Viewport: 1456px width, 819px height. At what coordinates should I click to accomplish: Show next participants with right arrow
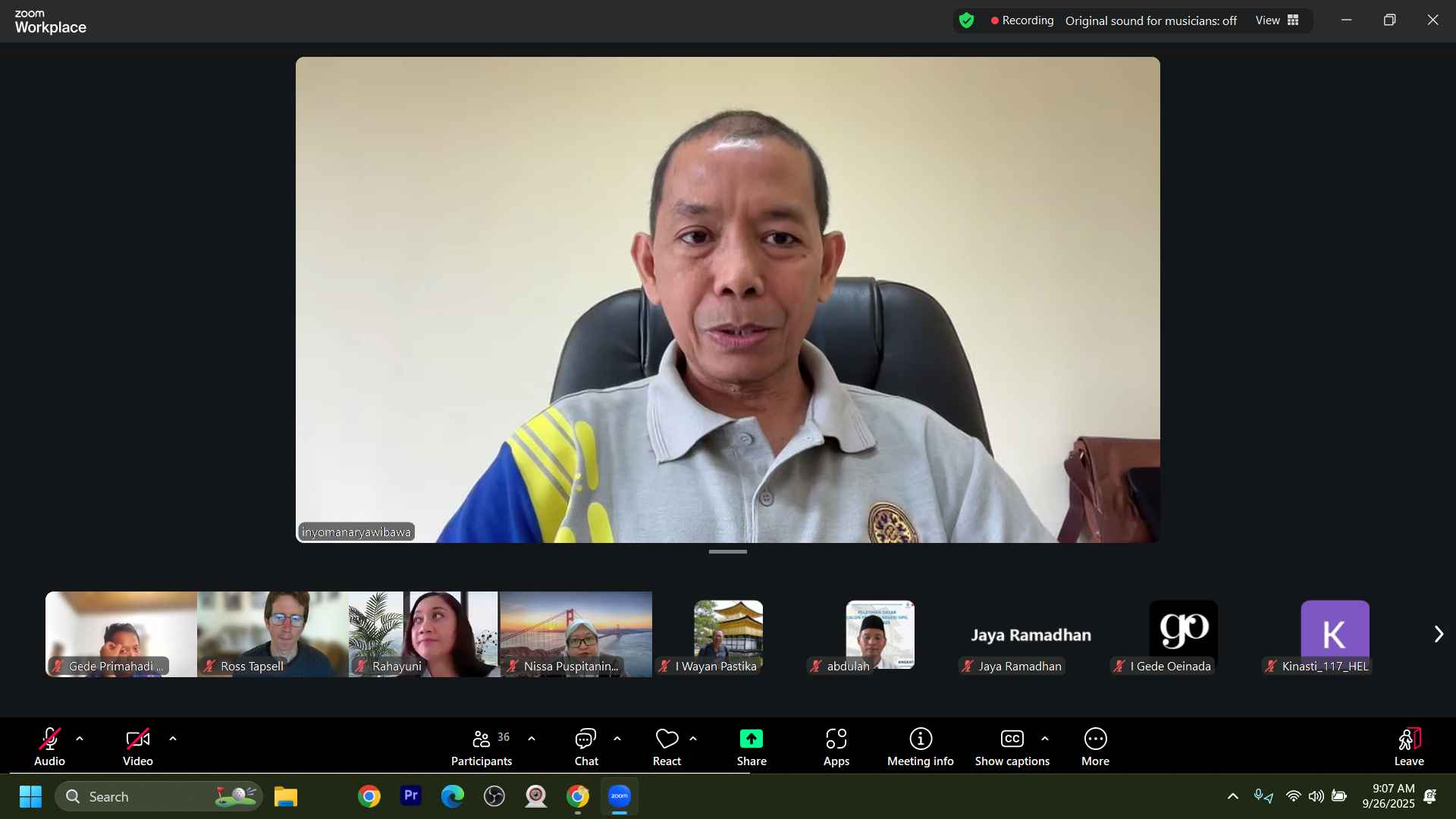point(1439,634)
